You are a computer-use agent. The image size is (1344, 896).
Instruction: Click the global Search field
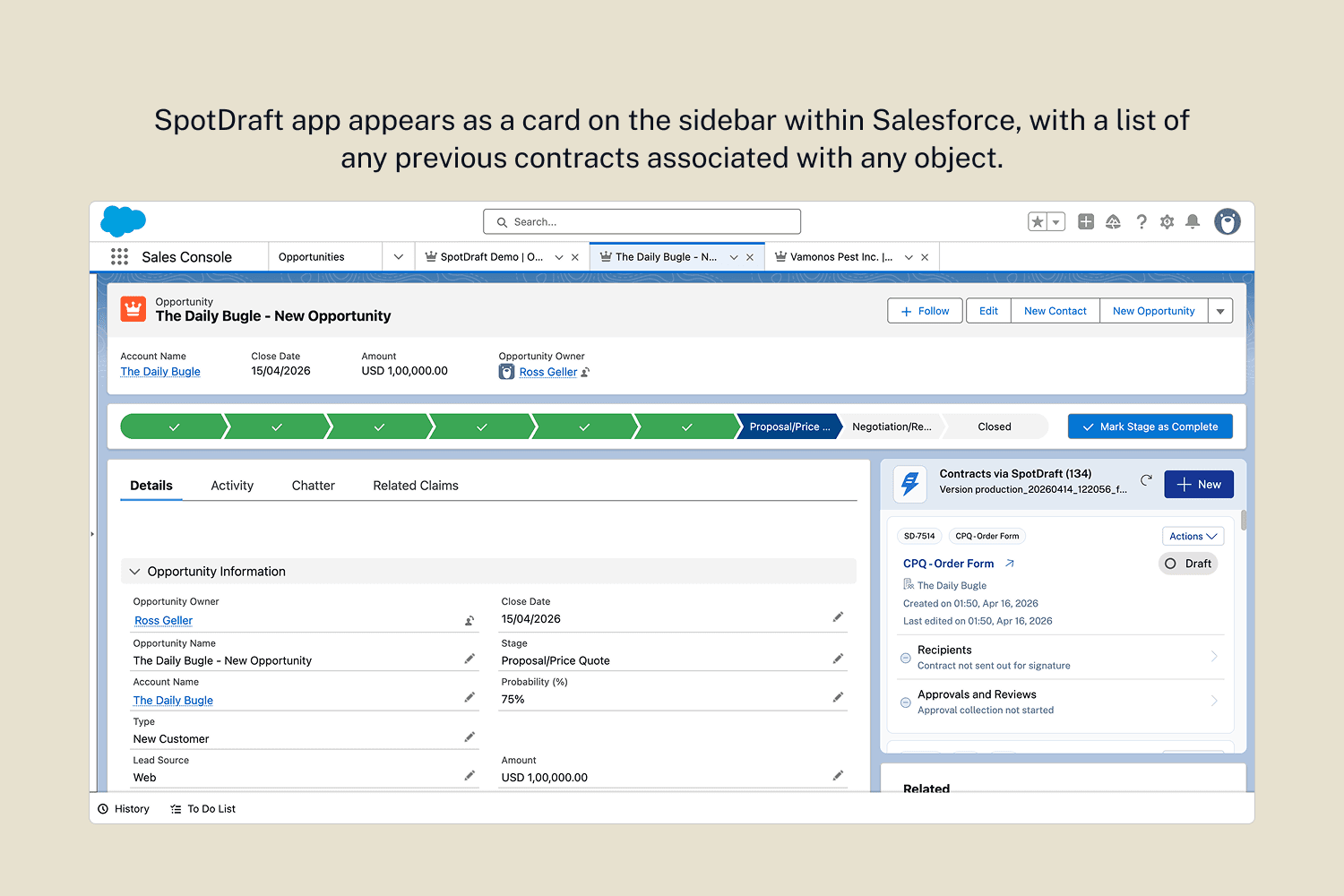click(x=642, y=221)
